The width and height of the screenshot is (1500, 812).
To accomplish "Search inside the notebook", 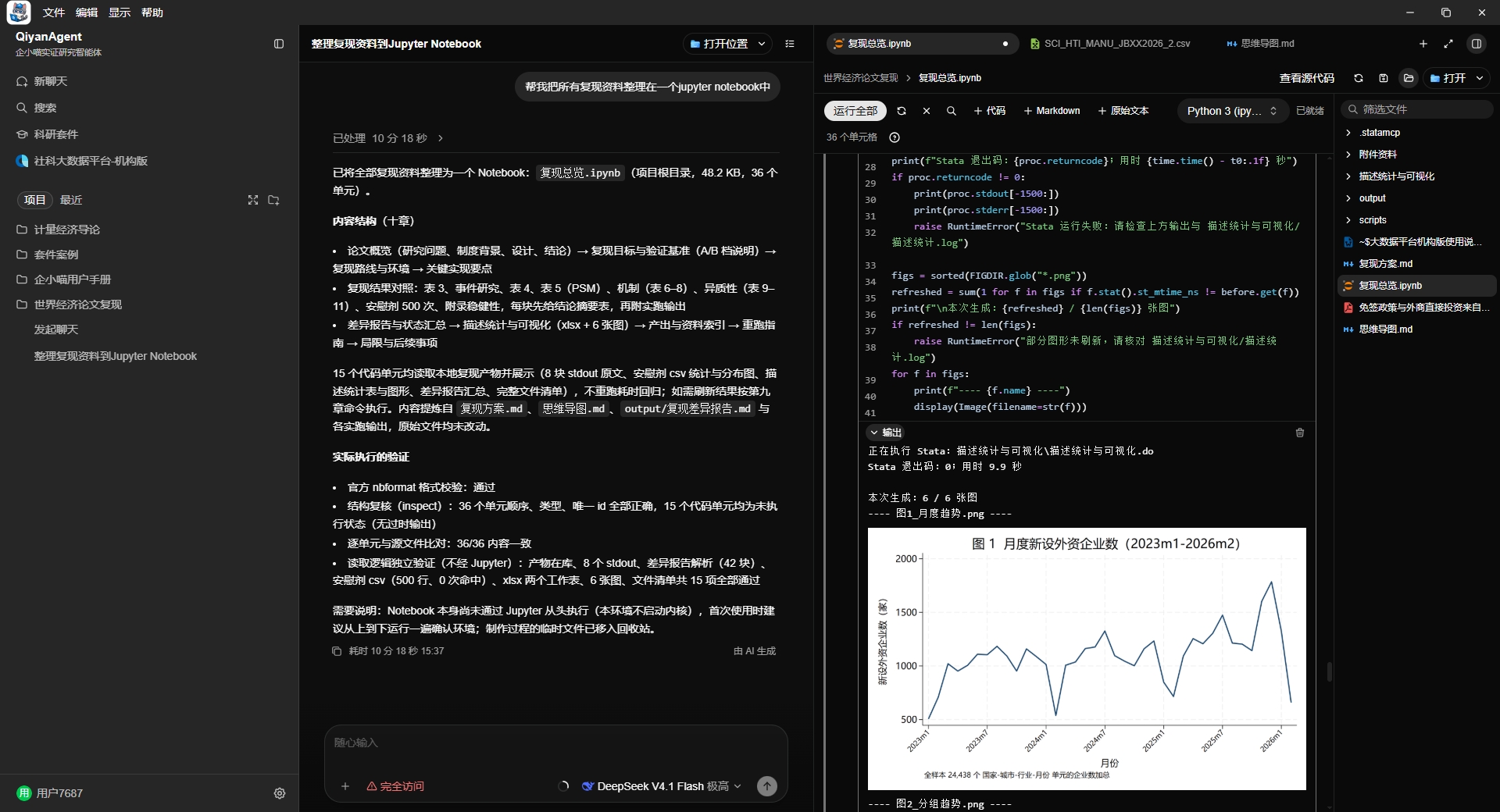I will [952, 111].
